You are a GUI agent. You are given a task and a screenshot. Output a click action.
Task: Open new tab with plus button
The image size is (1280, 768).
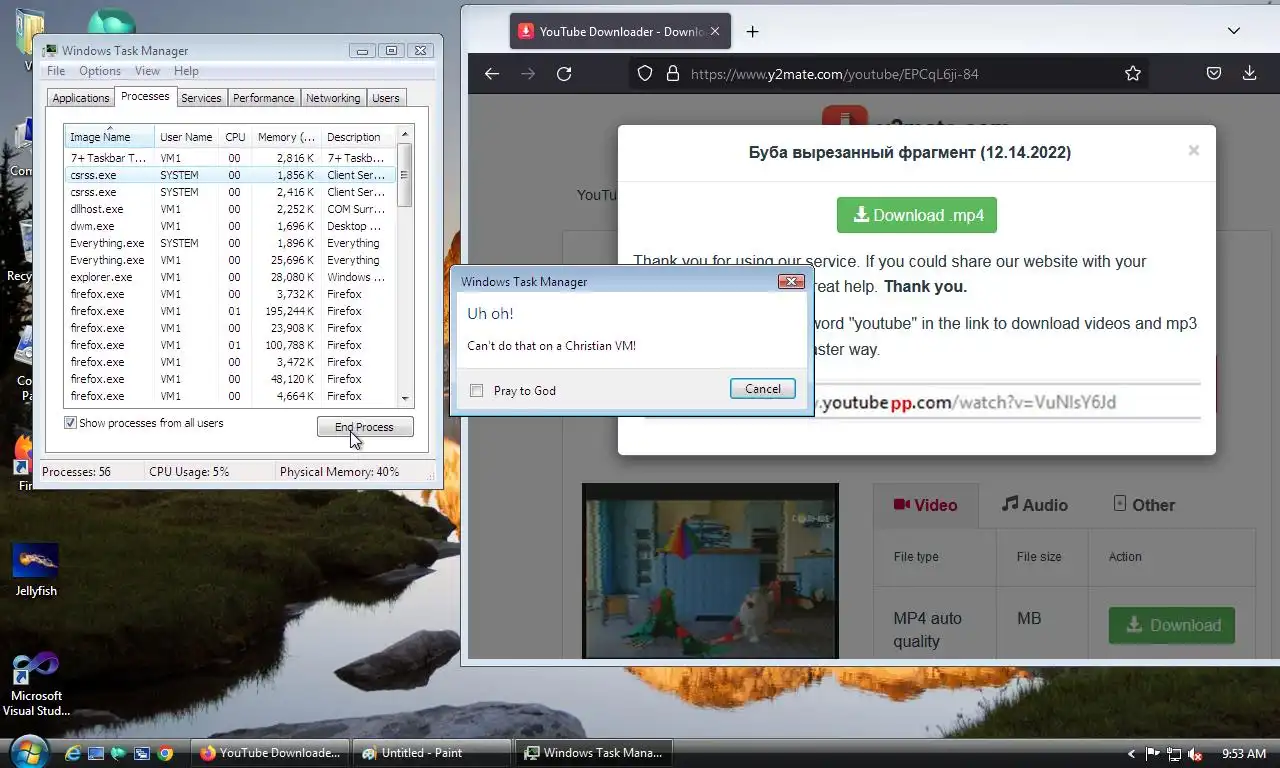pyautogui.click(x=752, y=32)
